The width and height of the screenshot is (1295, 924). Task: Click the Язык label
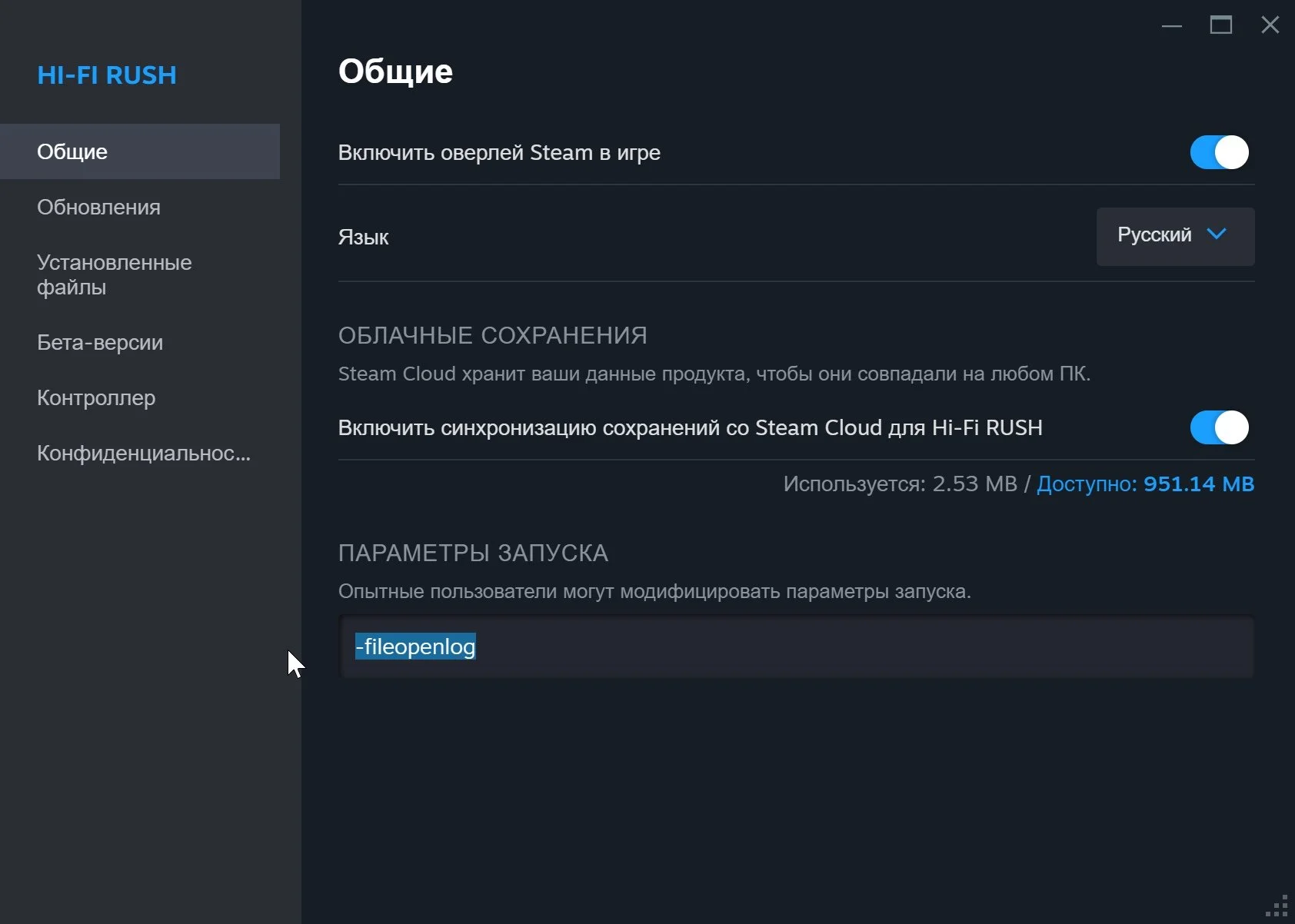(x=363, y=237)
